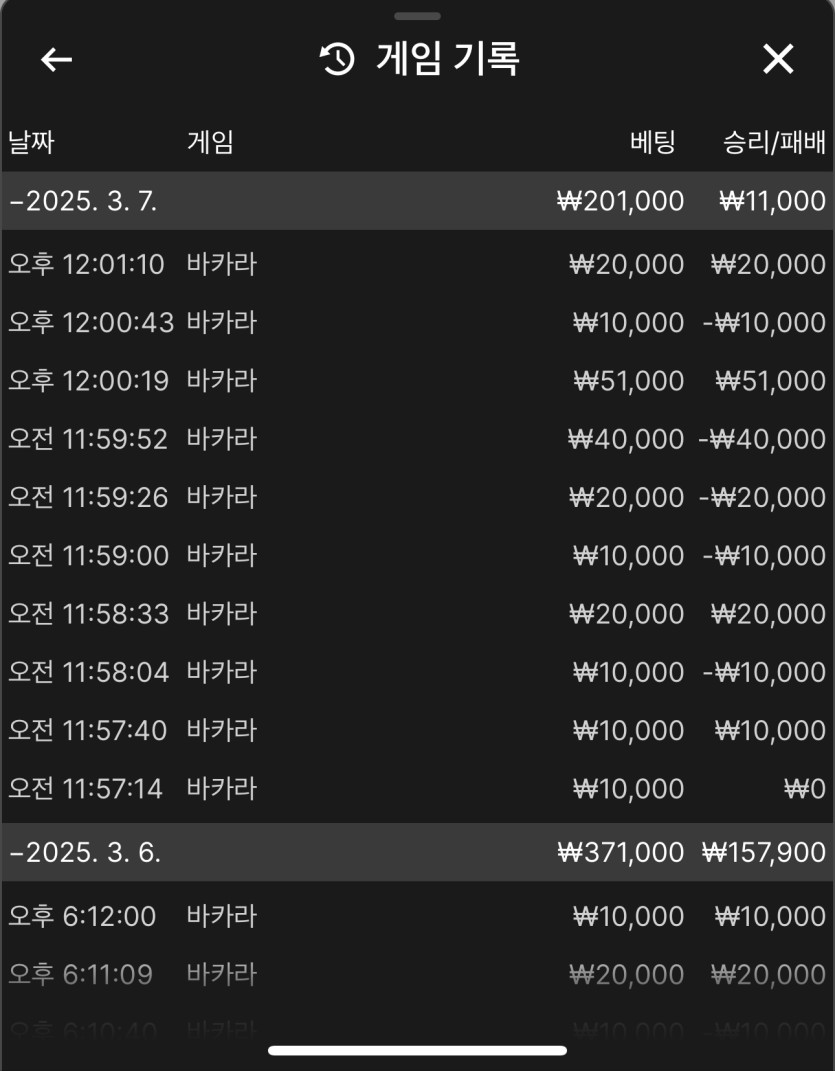Tap the drag handle at the sheet top
This screenshot has width=835, height=1071.
click(x=417, y=16)
